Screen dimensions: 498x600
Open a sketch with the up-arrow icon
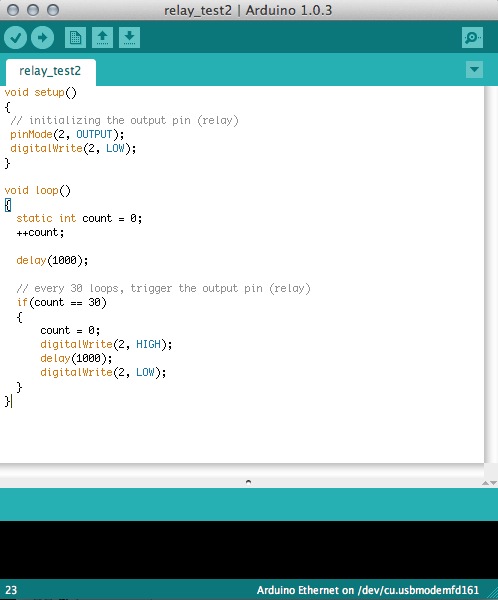[102, 38]
